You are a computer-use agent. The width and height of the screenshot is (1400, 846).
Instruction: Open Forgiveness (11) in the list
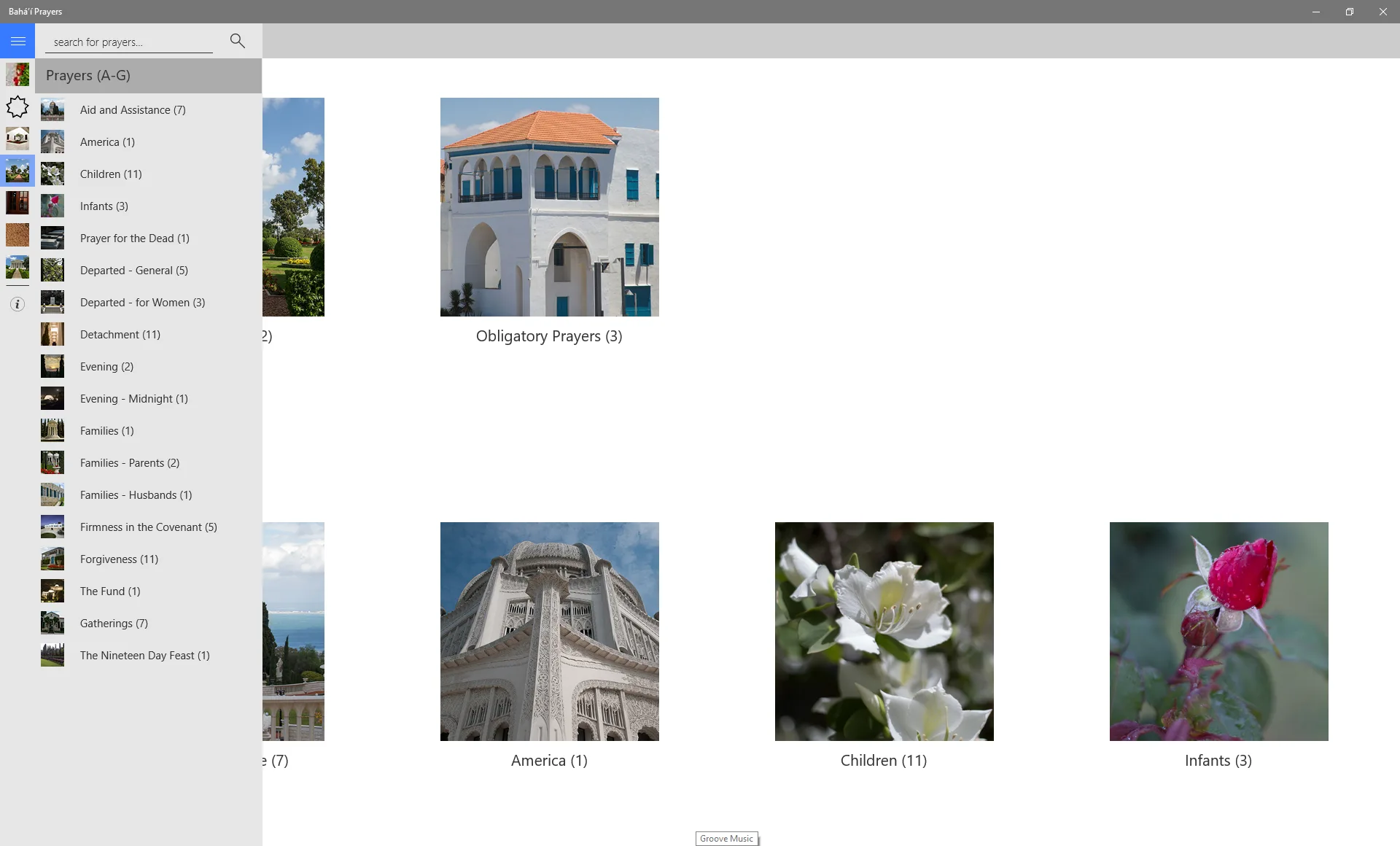coord(149,559)
